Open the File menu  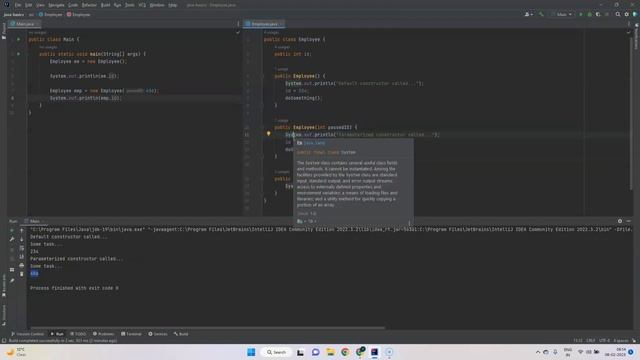point(18,5)
